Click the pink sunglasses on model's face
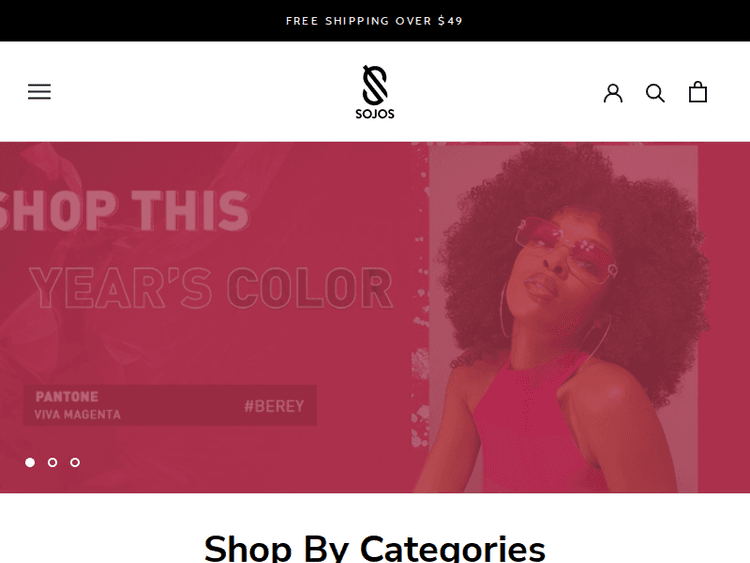The height and width of the screenshot is (563, 750). click(566, 248)
